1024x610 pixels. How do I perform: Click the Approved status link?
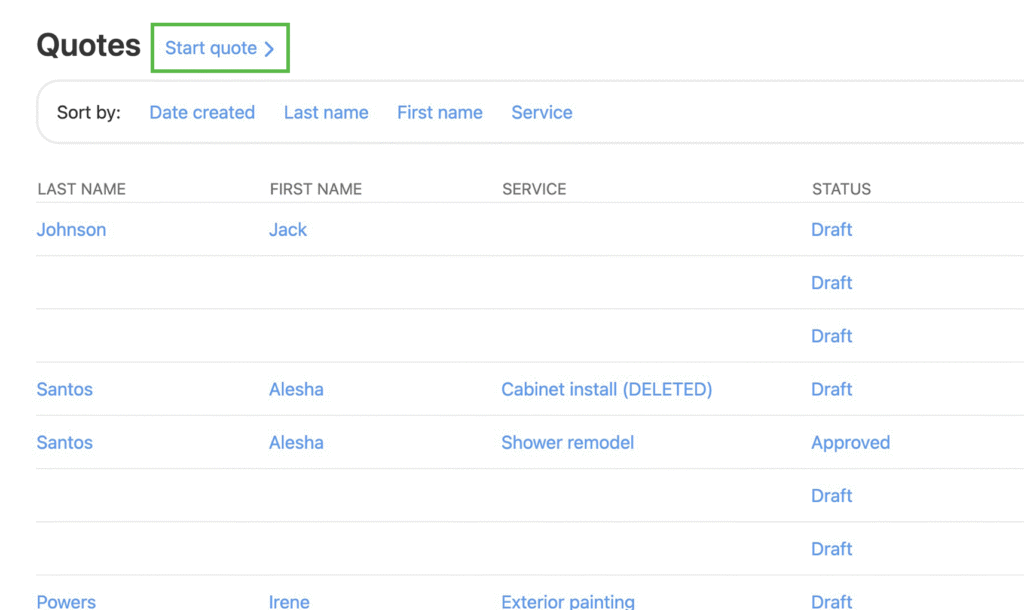point(850,442)
